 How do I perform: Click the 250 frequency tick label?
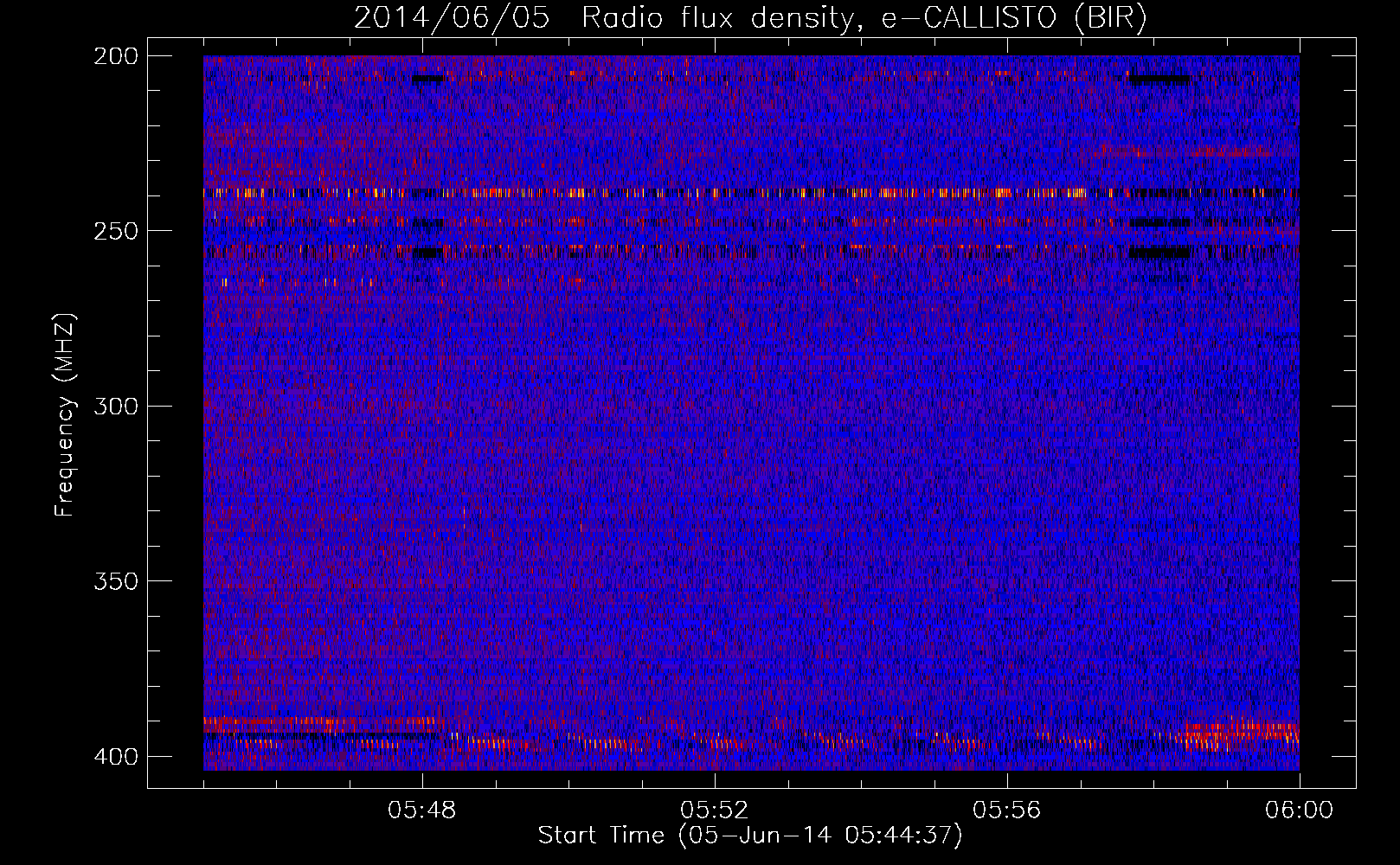coord(115,231)
